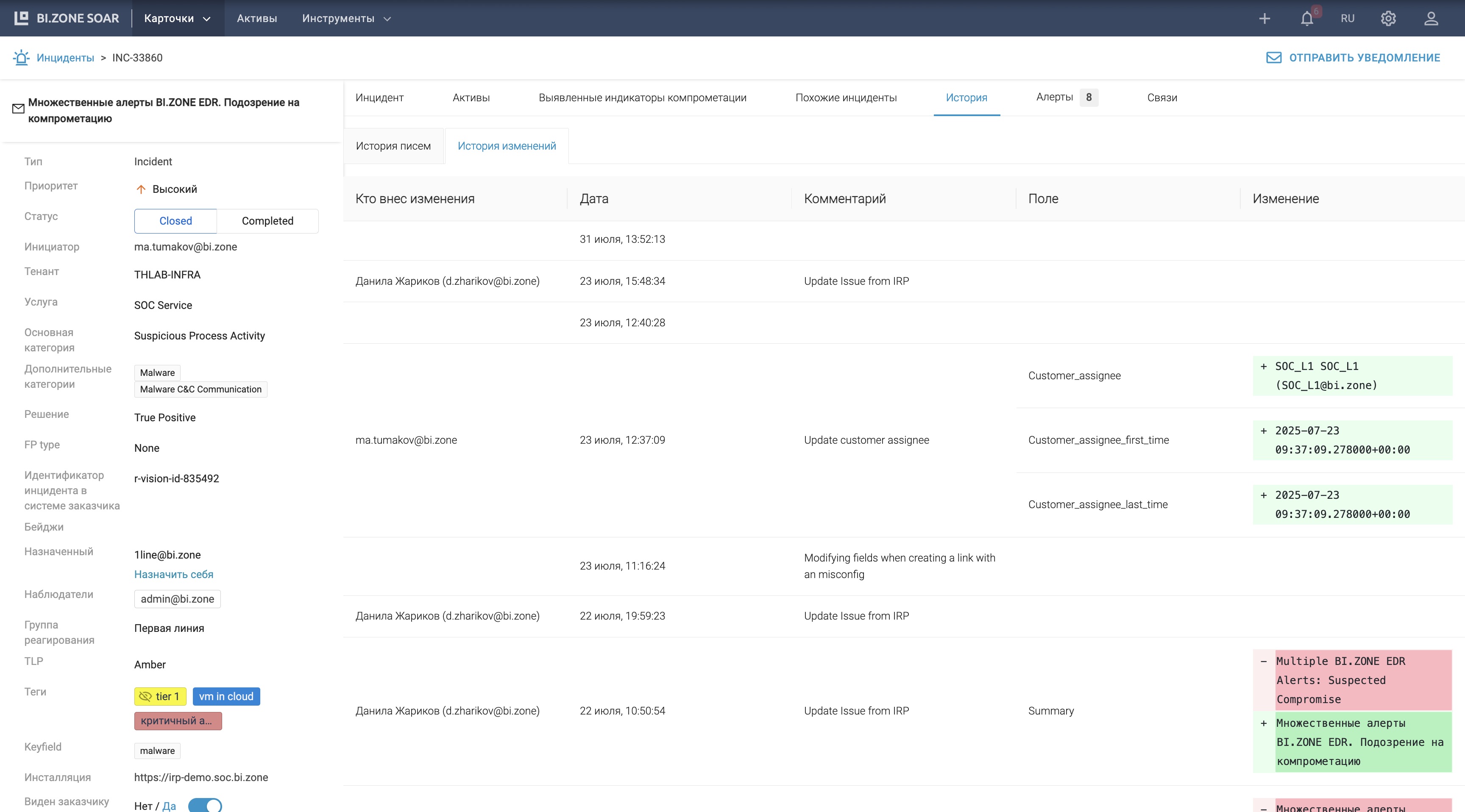Click the high priority arrow icon
1465x812 pixels.
click(141, 189)
